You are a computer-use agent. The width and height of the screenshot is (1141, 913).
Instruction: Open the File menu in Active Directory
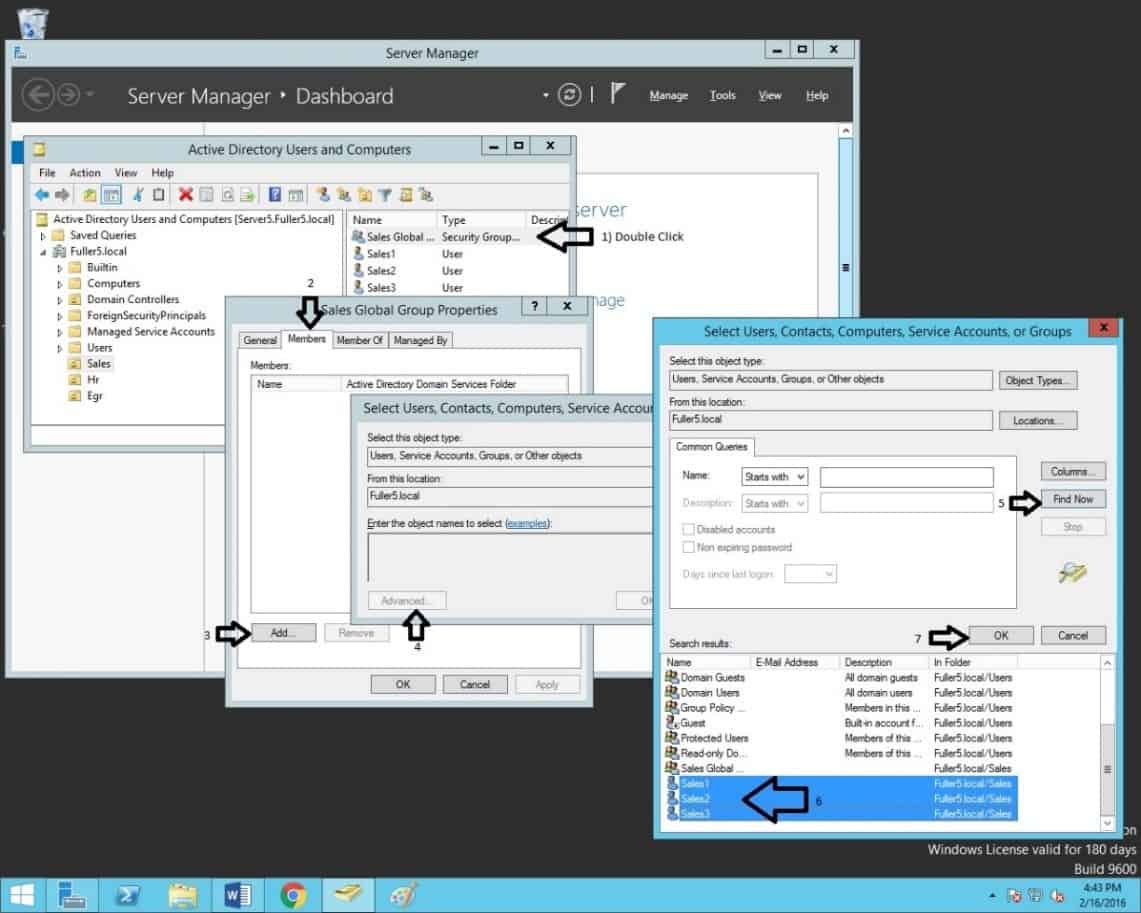tap(47, 172)
